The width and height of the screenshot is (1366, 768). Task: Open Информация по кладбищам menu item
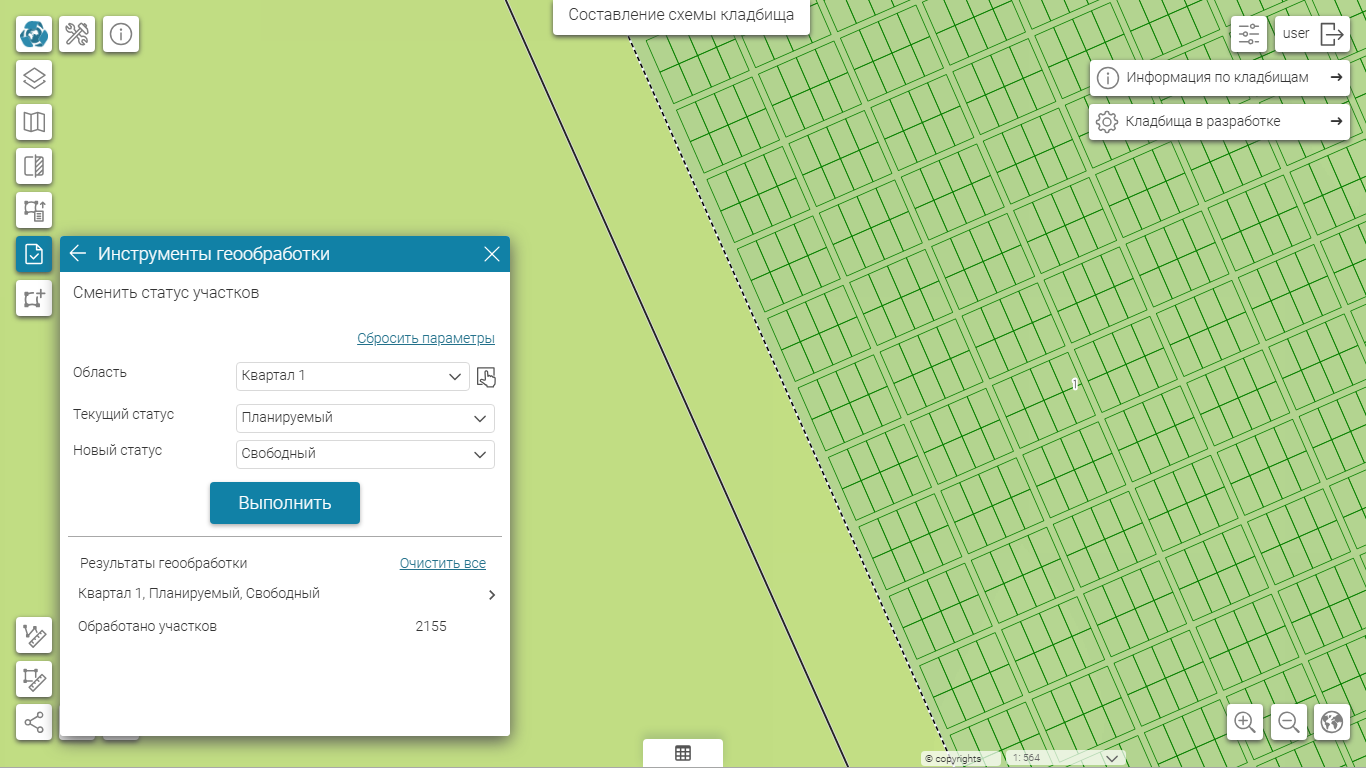coord(1218,78)
